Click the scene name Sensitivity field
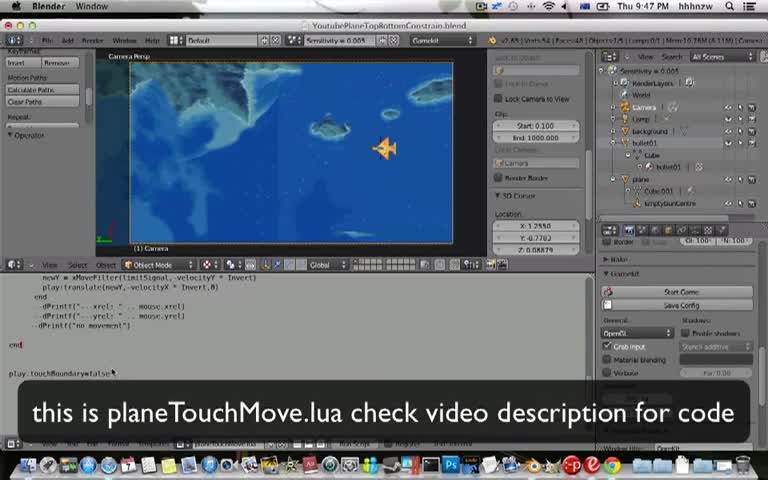768x480 pixels. tap(339, 40)
